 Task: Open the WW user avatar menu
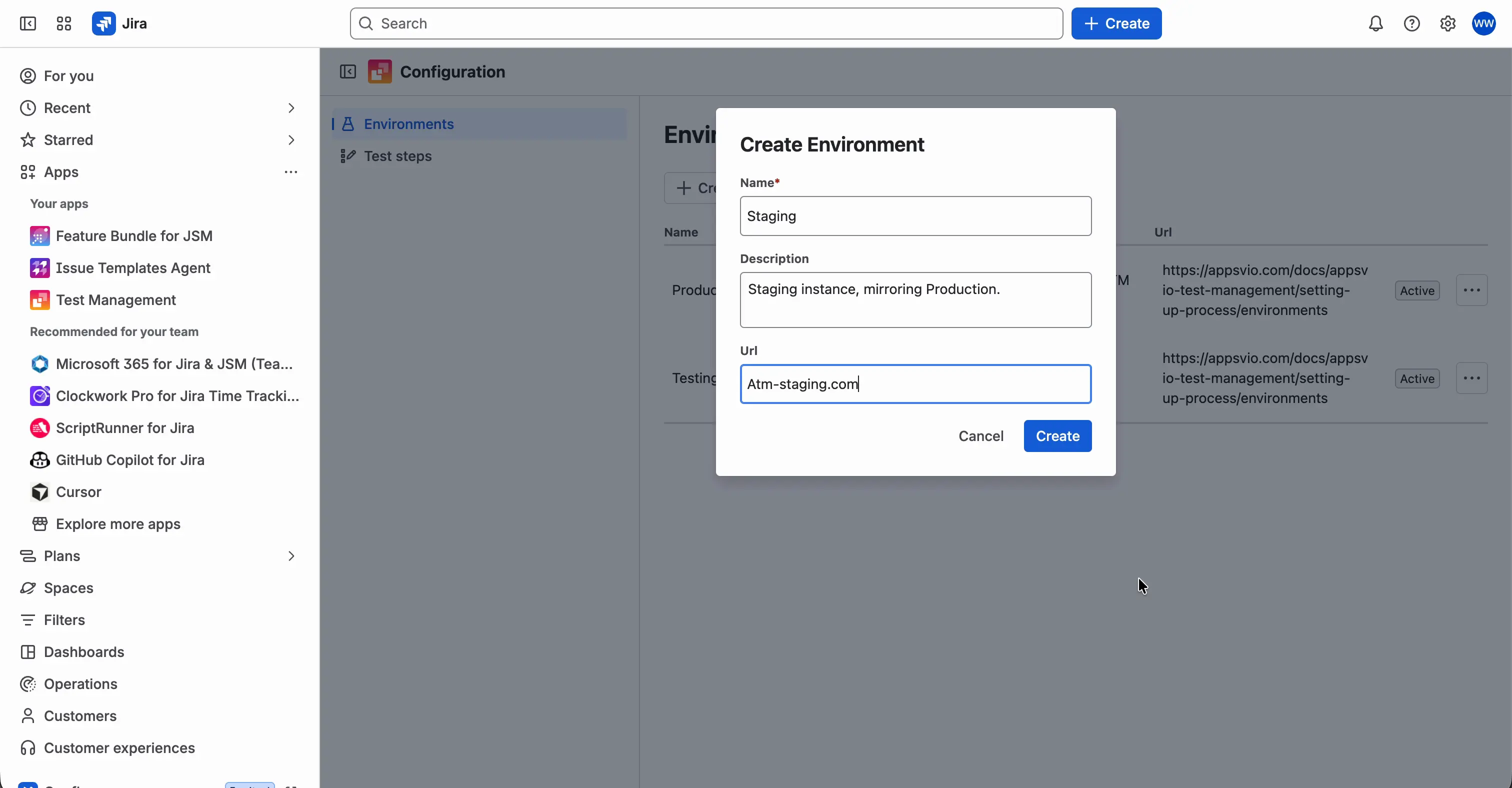(1484, 23)
